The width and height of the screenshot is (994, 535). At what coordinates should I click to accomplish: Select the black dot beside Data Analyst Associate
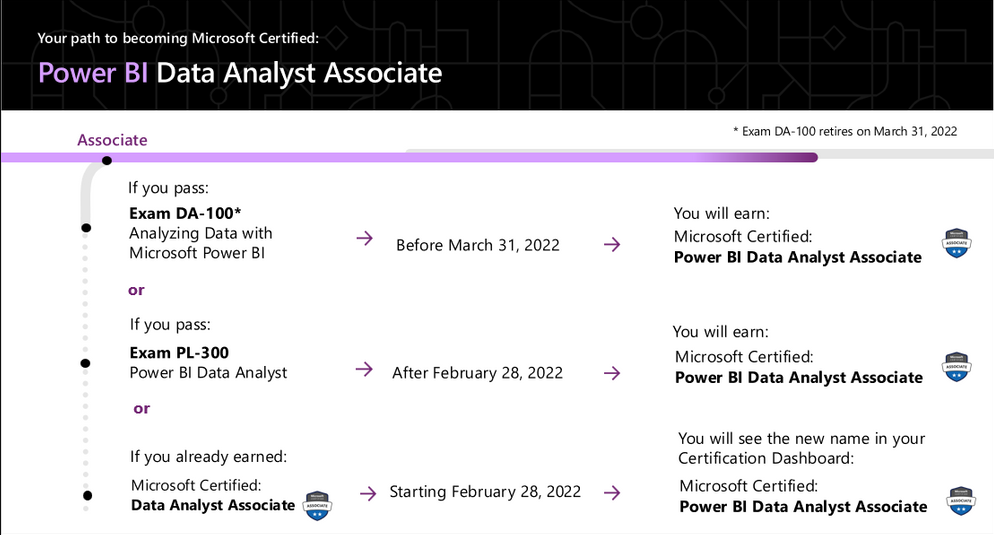coord(87,495)
